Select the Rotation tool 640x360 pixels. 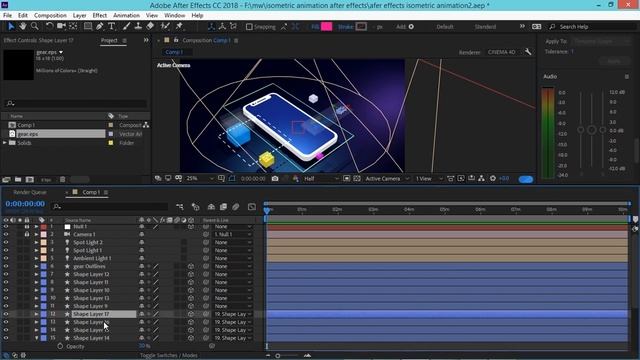(x=49, y=27)
